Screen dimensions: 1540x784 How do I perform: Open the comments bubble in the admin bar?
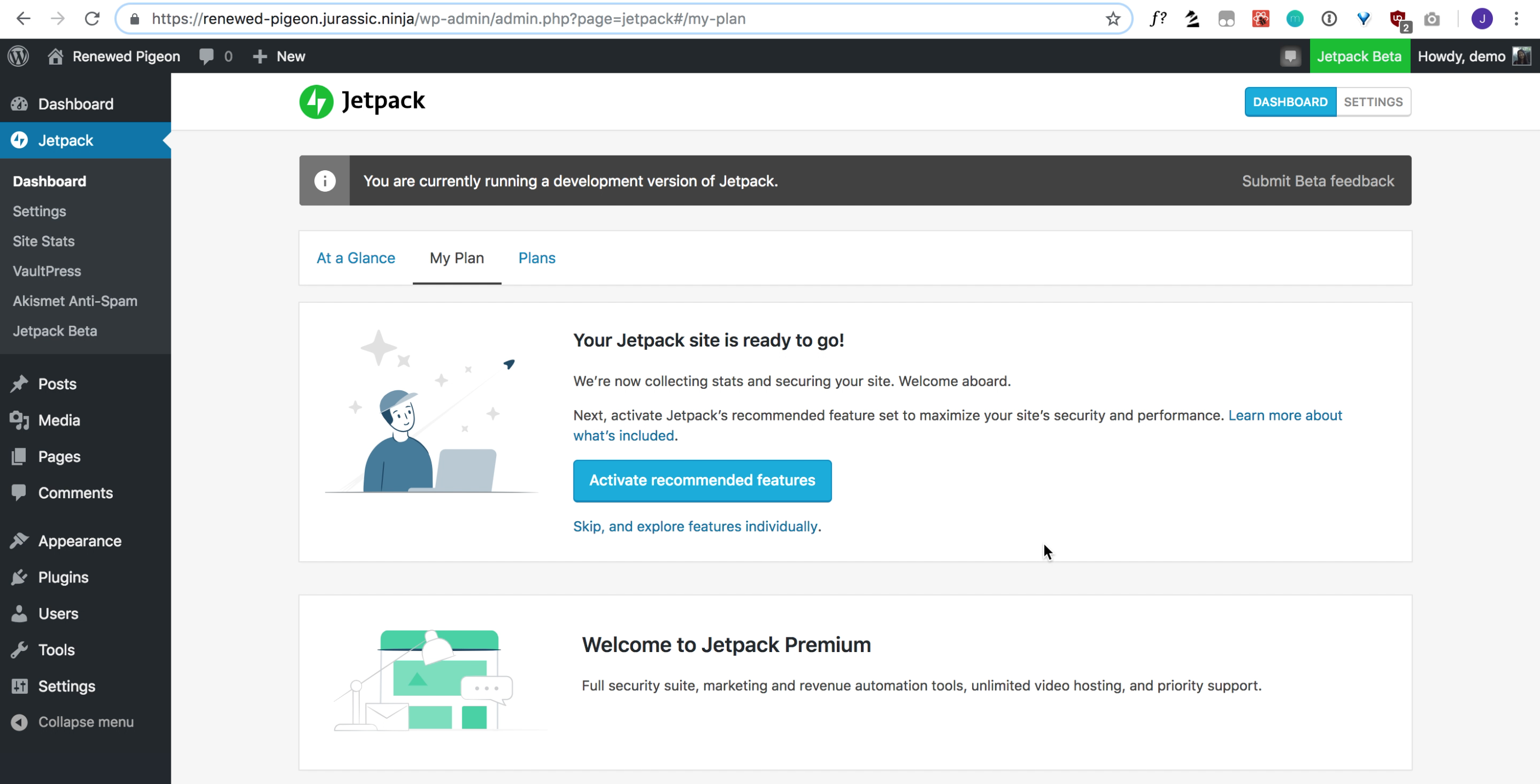(x=207, y=56)
